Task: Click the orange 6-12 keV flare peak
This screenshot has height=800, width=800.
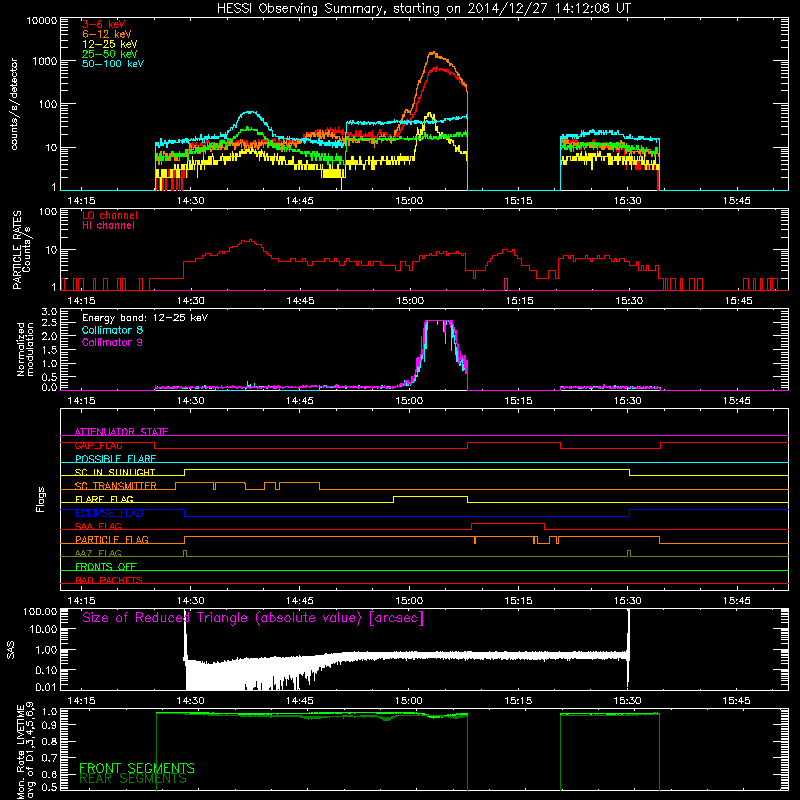Action: 433,53
